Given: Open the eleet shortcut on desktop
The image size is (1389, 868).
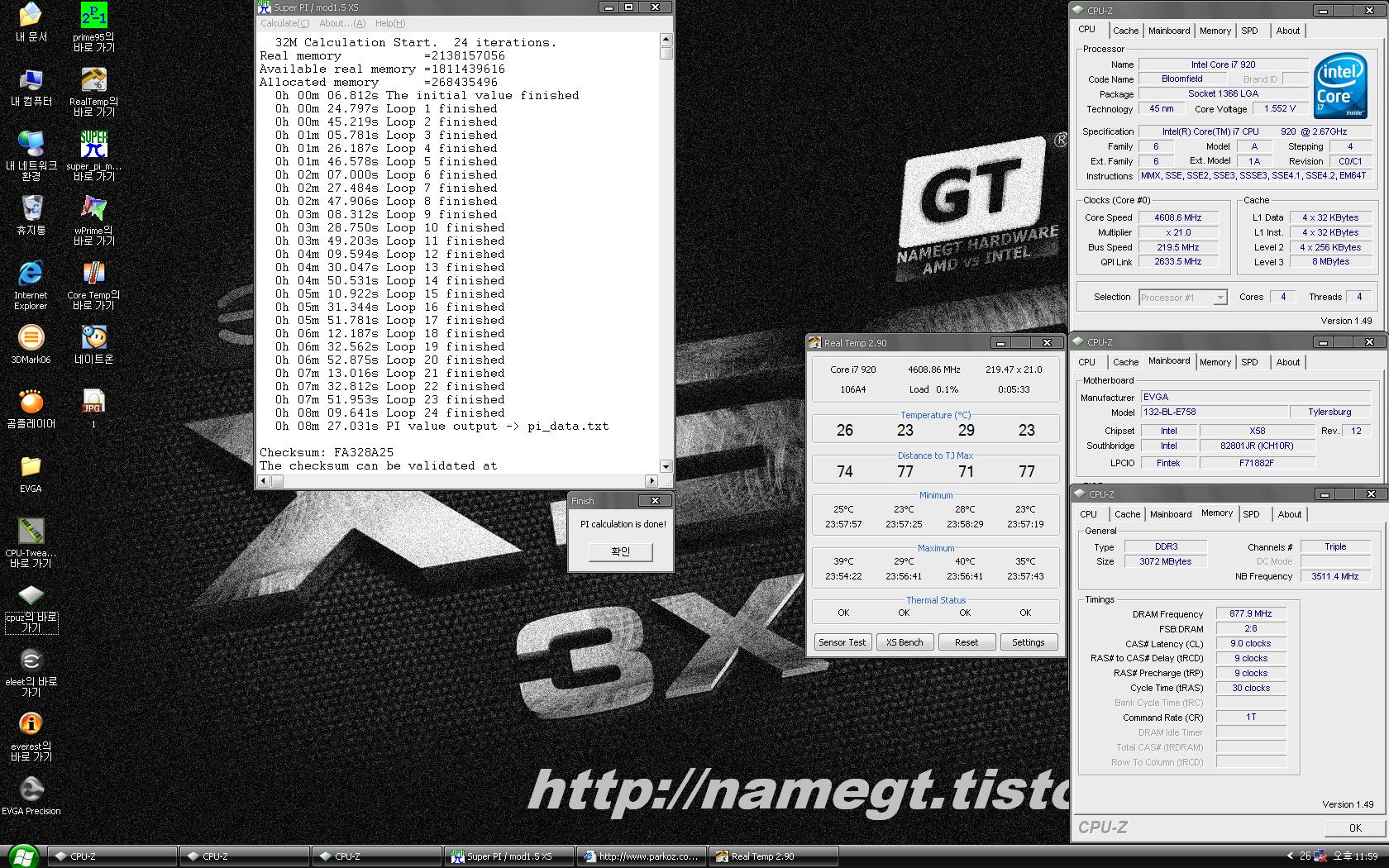Looking at the screenshot, I should [x=31, y=672].
